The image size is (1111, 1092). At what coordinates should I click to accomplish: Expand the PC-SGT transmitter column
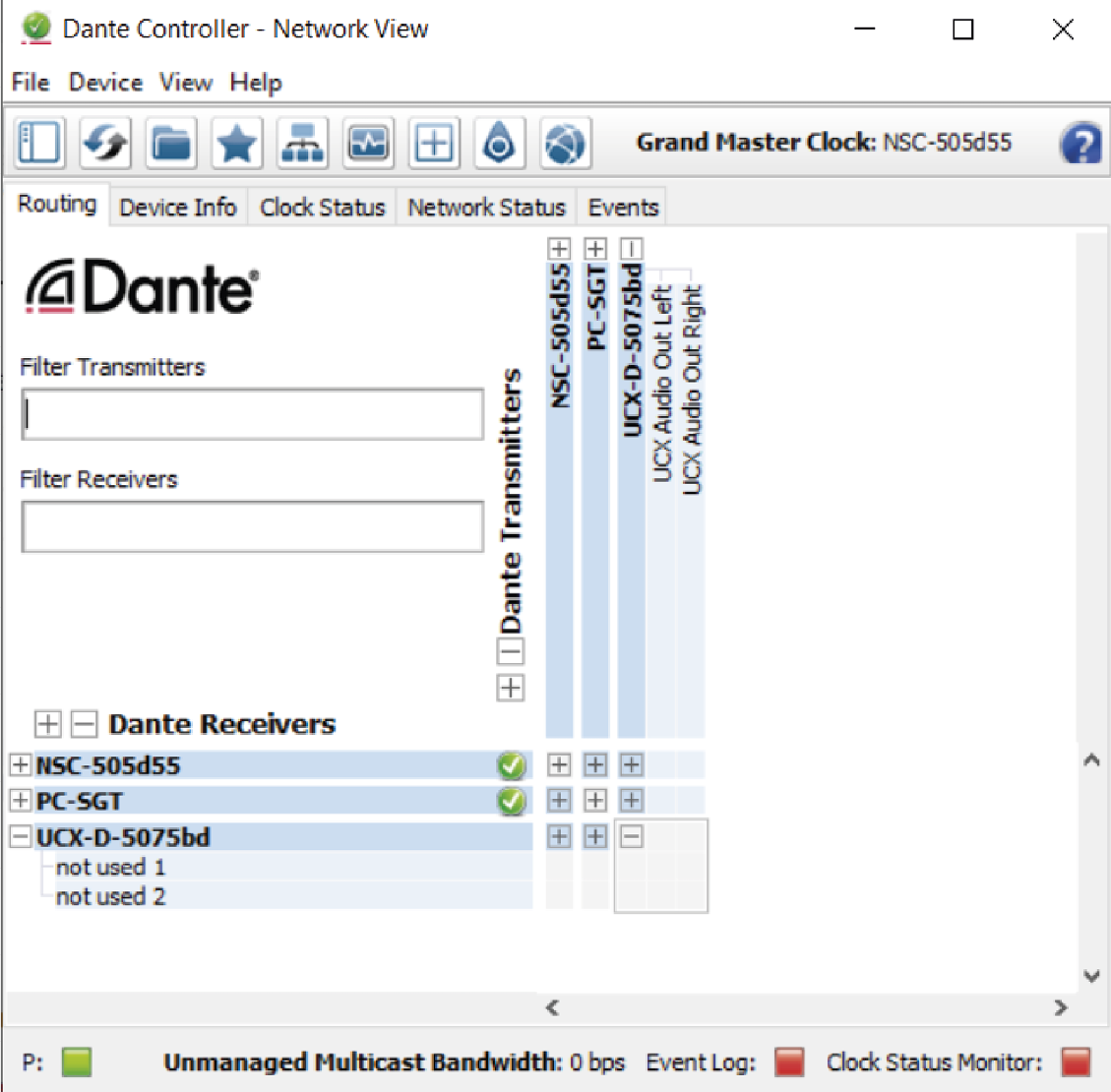click(x=595, y=249)
